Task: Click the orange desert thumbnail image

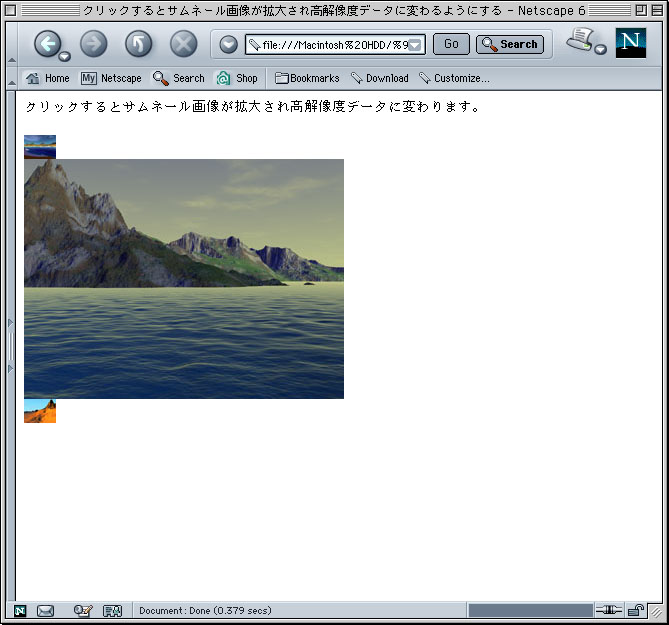Action: [x=40, y=411]
